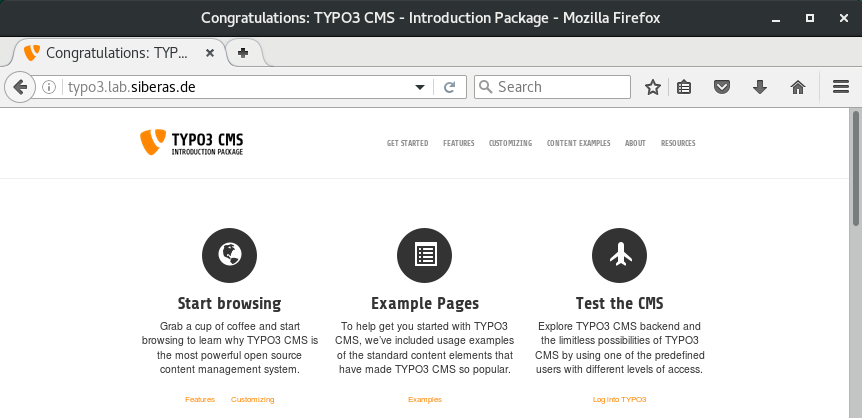Expand the URL history dropdown arrow
This screenshot has width=862, height=418.
click(421, 87)
